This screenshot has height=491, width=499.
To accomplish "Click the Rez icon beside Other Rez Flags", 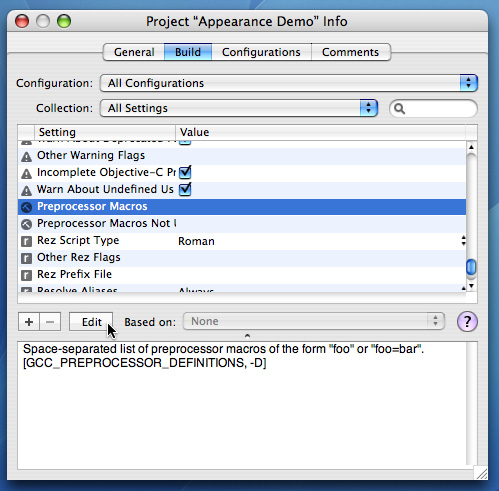I will coord(26,258).
